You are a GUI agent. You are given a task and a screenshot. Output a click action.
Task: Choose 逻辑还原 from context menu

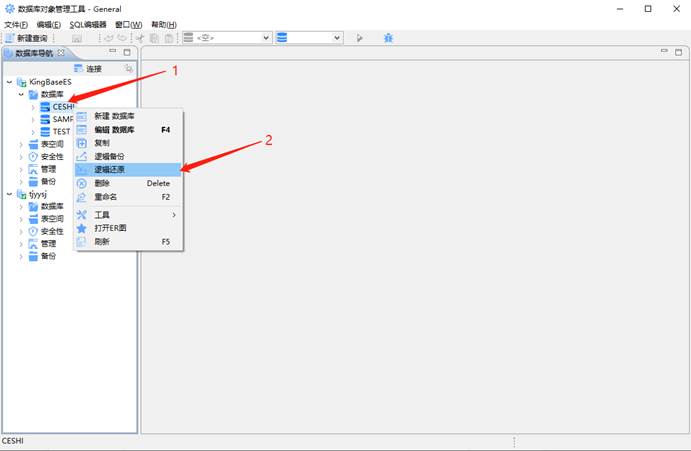(x=128, y=169)
